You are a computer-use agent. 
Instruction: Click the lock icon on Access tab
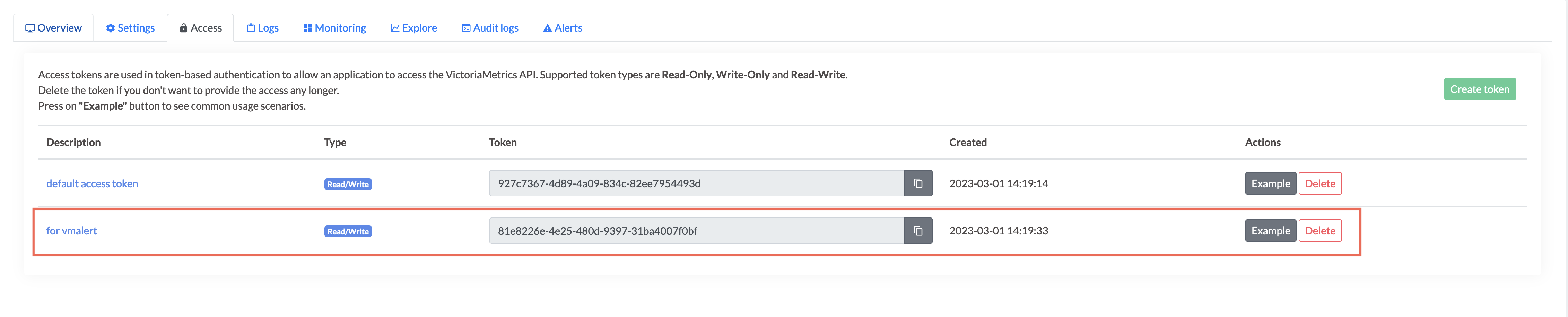(183, 28)
